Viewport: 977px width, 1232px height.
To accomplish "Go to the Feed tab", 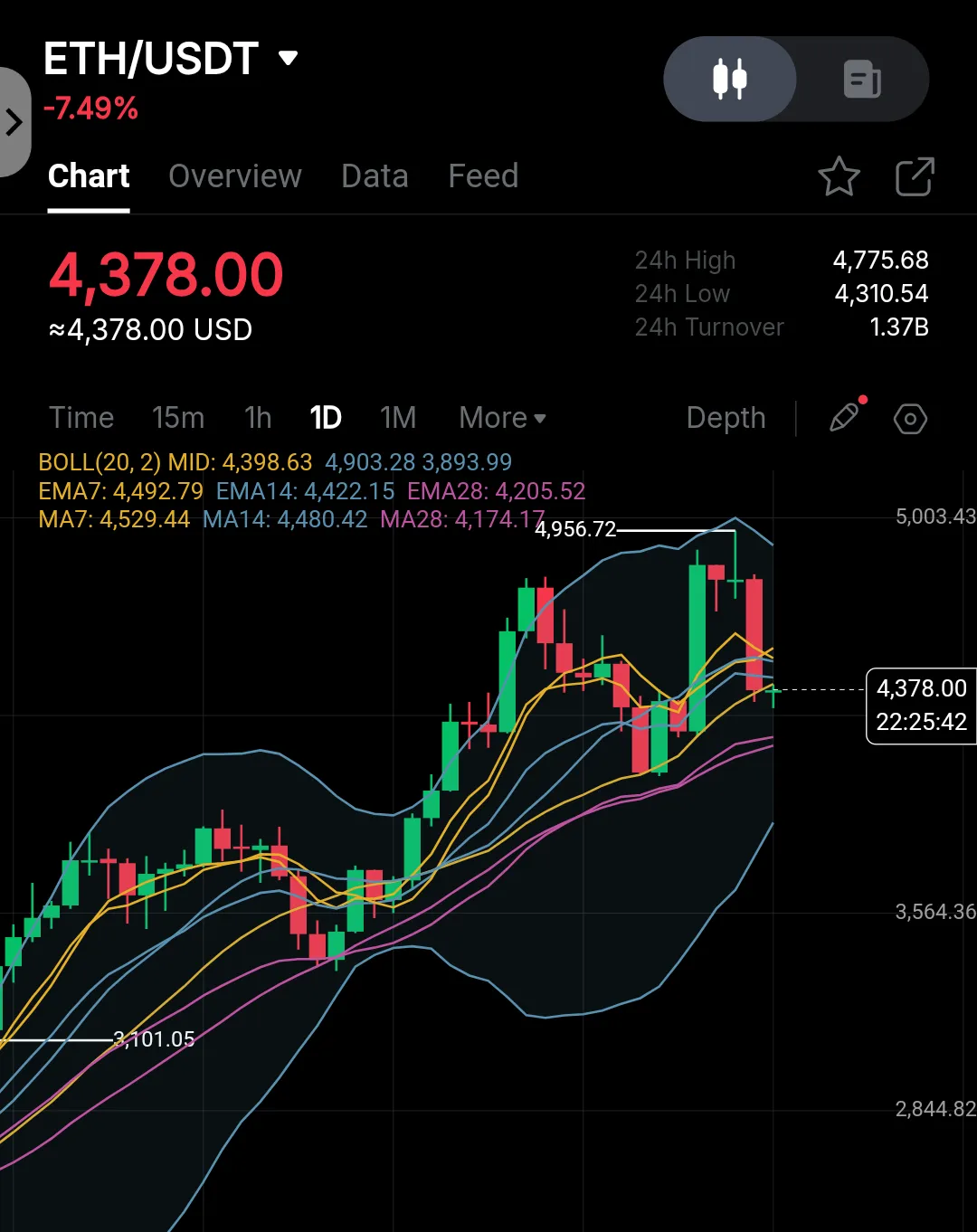I will tap(483, 176).
